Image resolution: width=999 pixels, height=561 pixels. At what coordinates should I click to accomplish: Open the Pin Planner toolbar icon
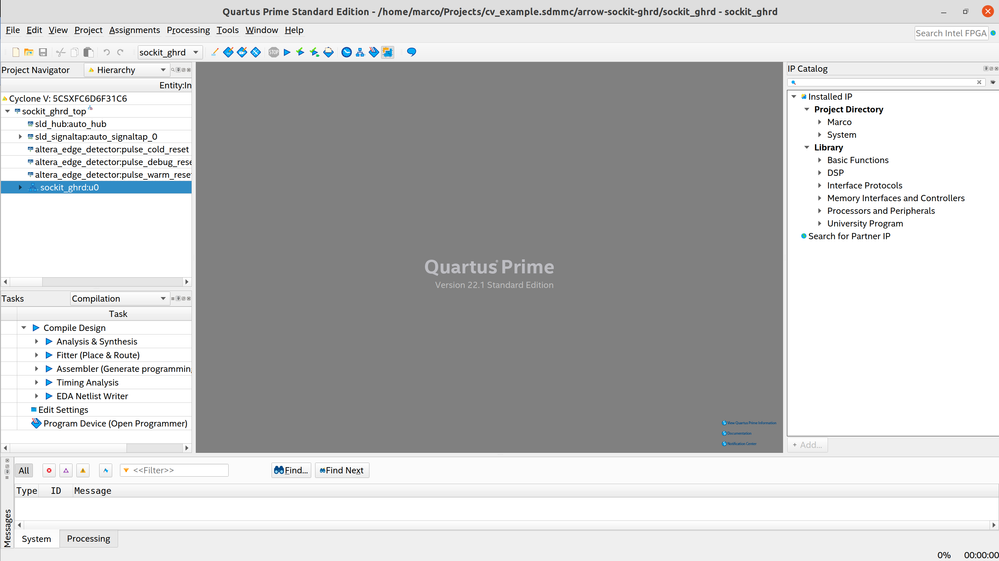click(x=242, y=52)
